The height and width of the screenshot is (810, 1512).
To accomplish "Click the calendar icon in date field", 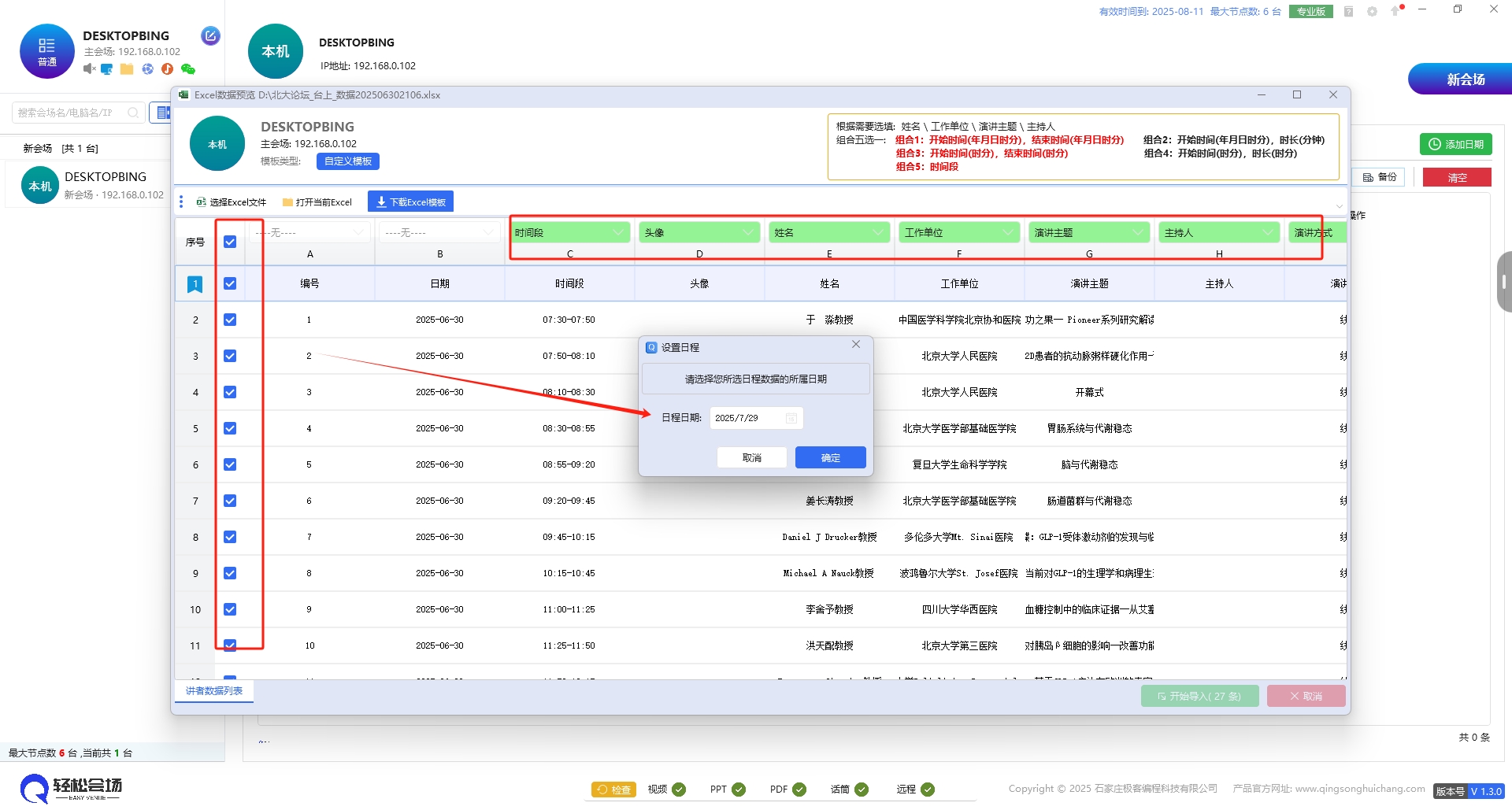I will (x=791, y=418).
